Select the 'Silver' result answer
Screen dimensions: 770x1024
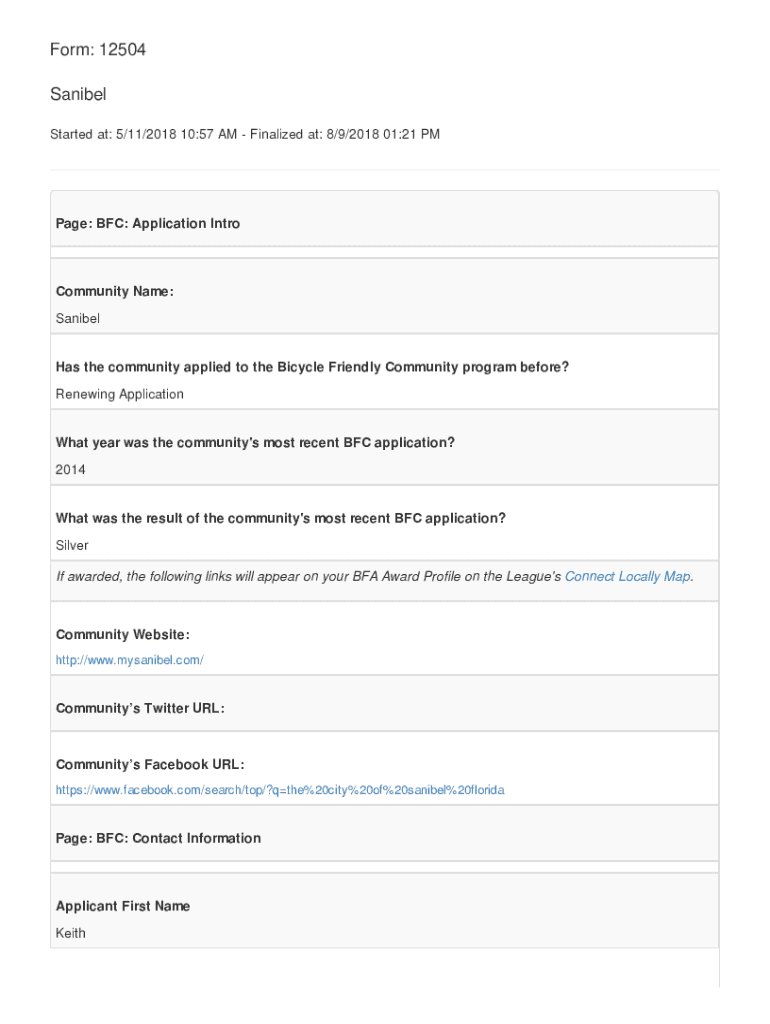(x=72, y=545)
